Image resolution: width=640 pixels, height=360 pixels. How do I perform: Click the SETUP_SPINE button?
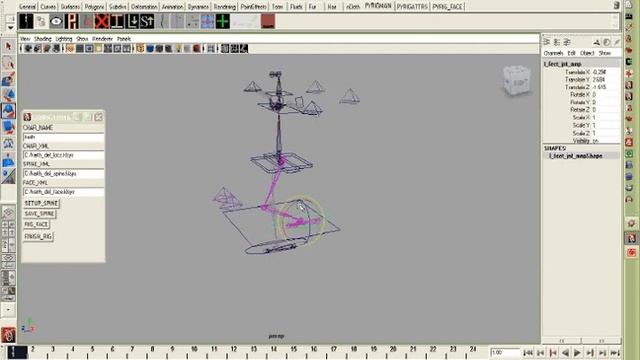[41, 203]
